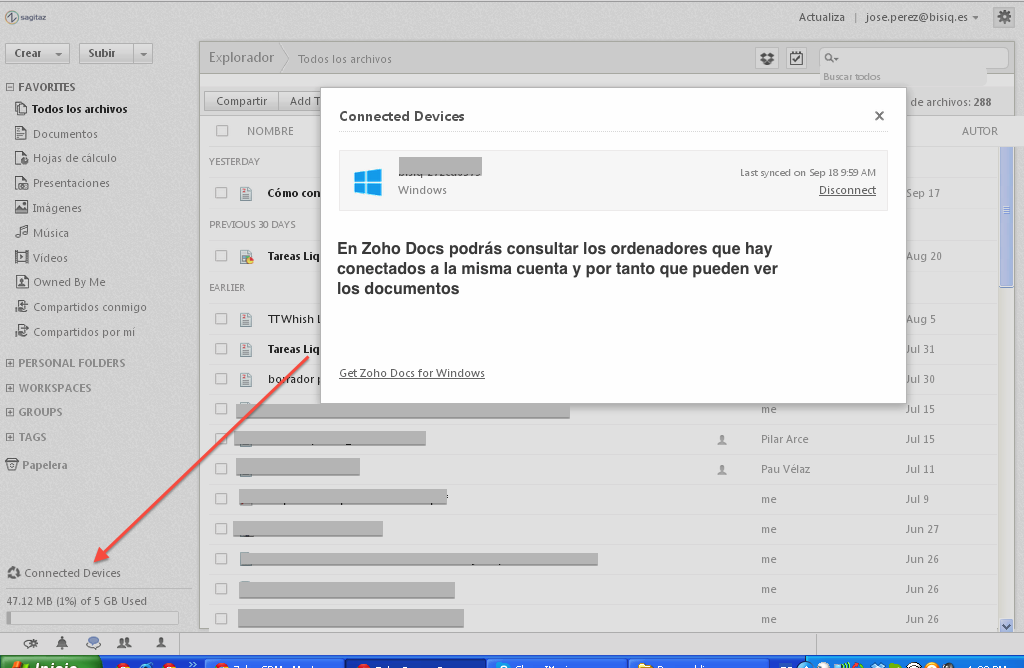1024x668 pixels.
Task: Click the Dropbox icon in the toolbar
Action: (767, 59)
